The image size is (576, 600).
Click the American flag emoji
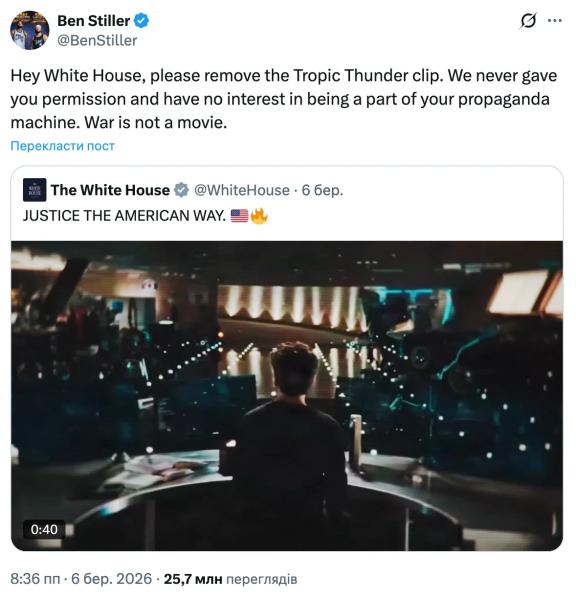pos(240,216)
